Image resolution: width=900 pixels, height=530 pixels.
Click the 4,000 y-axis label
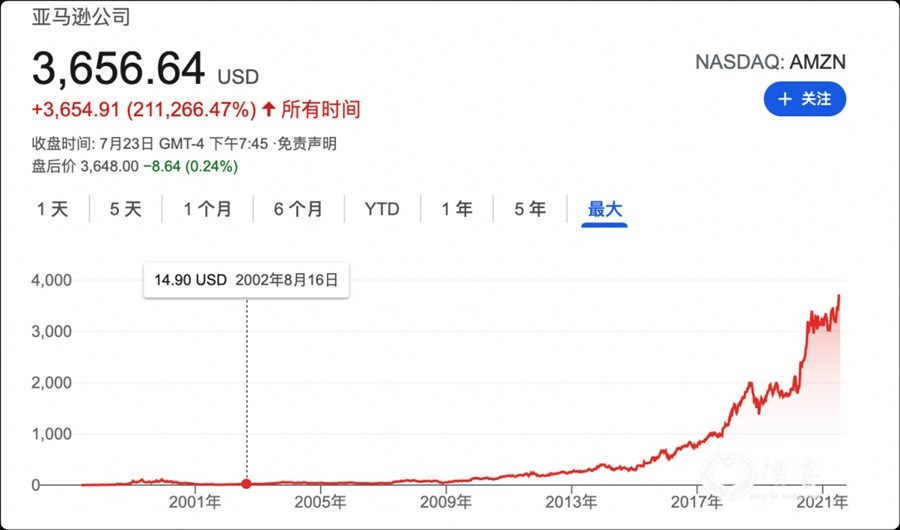[52, 280]
